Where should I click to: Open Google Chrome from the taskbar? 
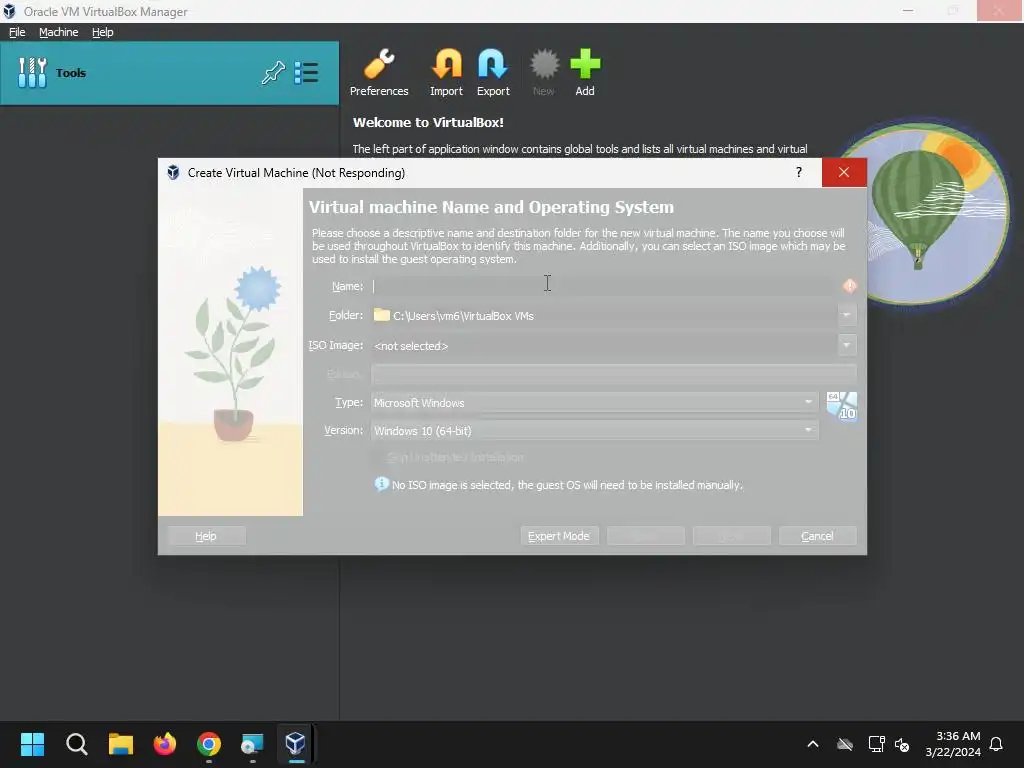209,744
